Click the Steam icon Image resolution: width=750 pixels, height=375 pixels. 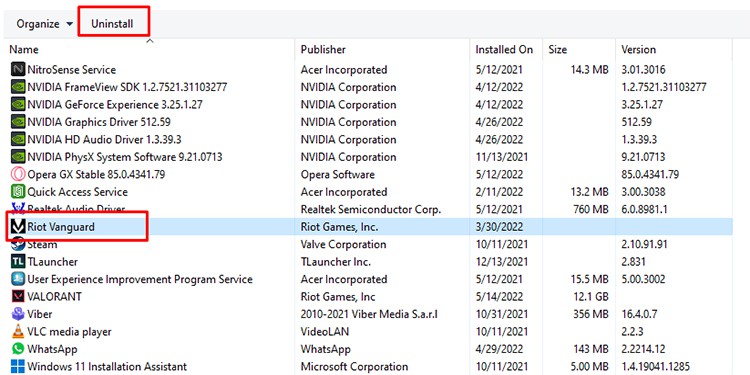(x=18, y=244)
